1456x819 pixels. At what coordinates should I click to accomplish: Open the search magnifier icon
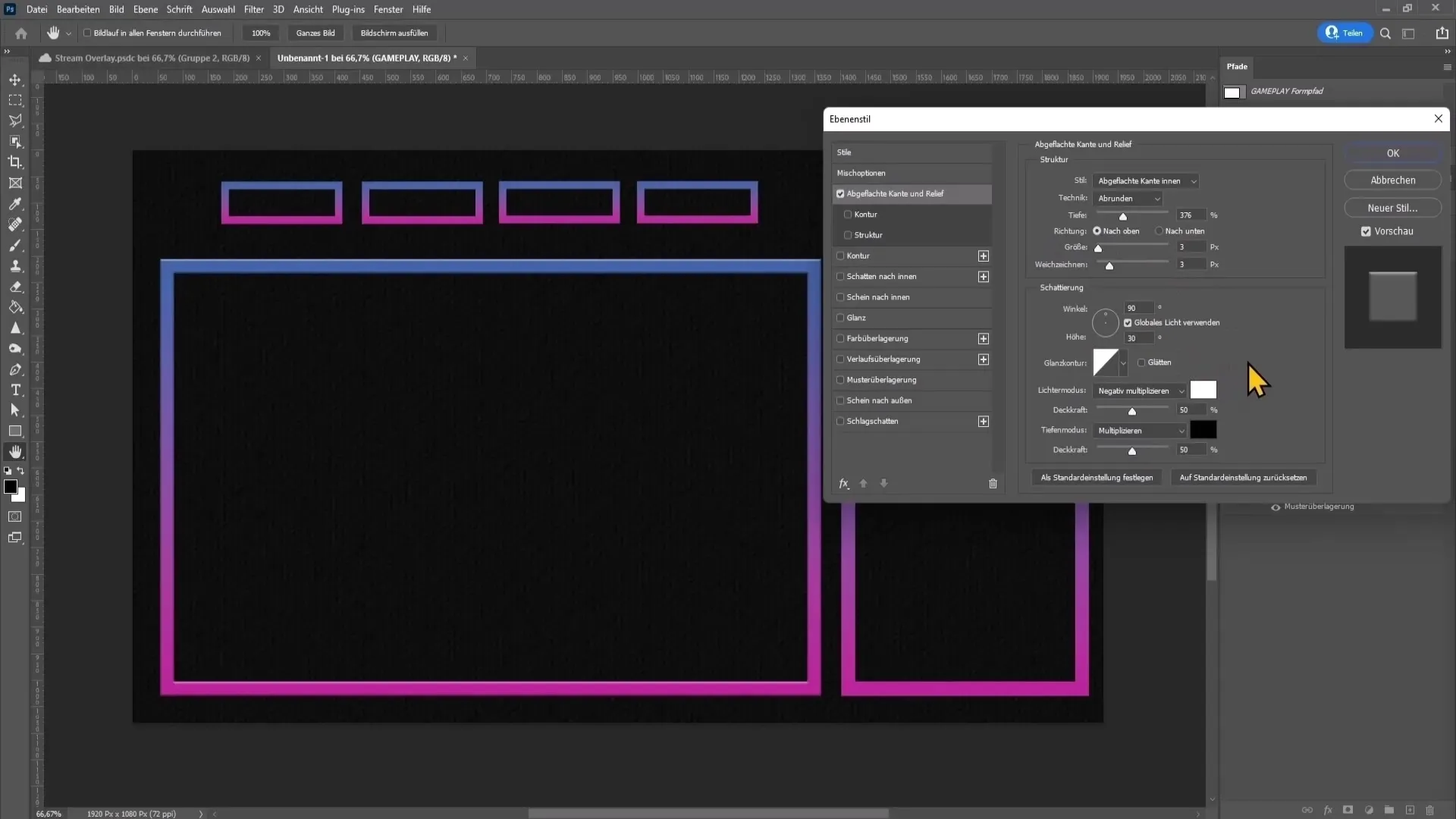coord(1385,33)
